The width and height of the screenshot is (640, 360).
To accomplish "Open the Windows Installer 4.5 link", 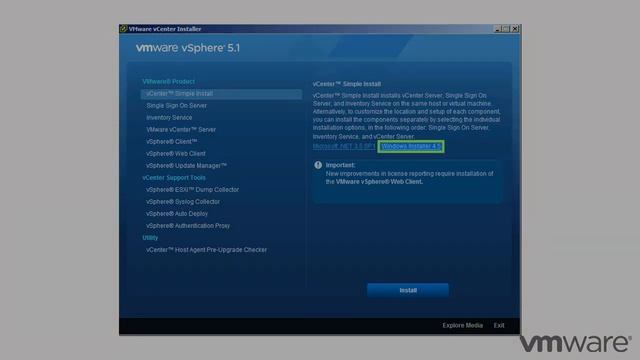I will (411, 146).
